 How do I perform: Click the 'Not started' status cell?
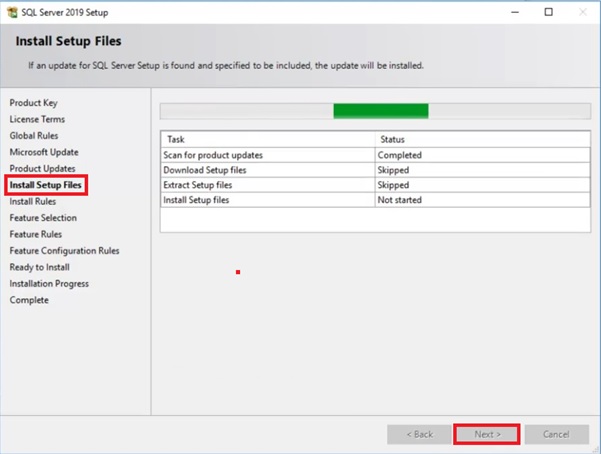[x=483, y=200]
